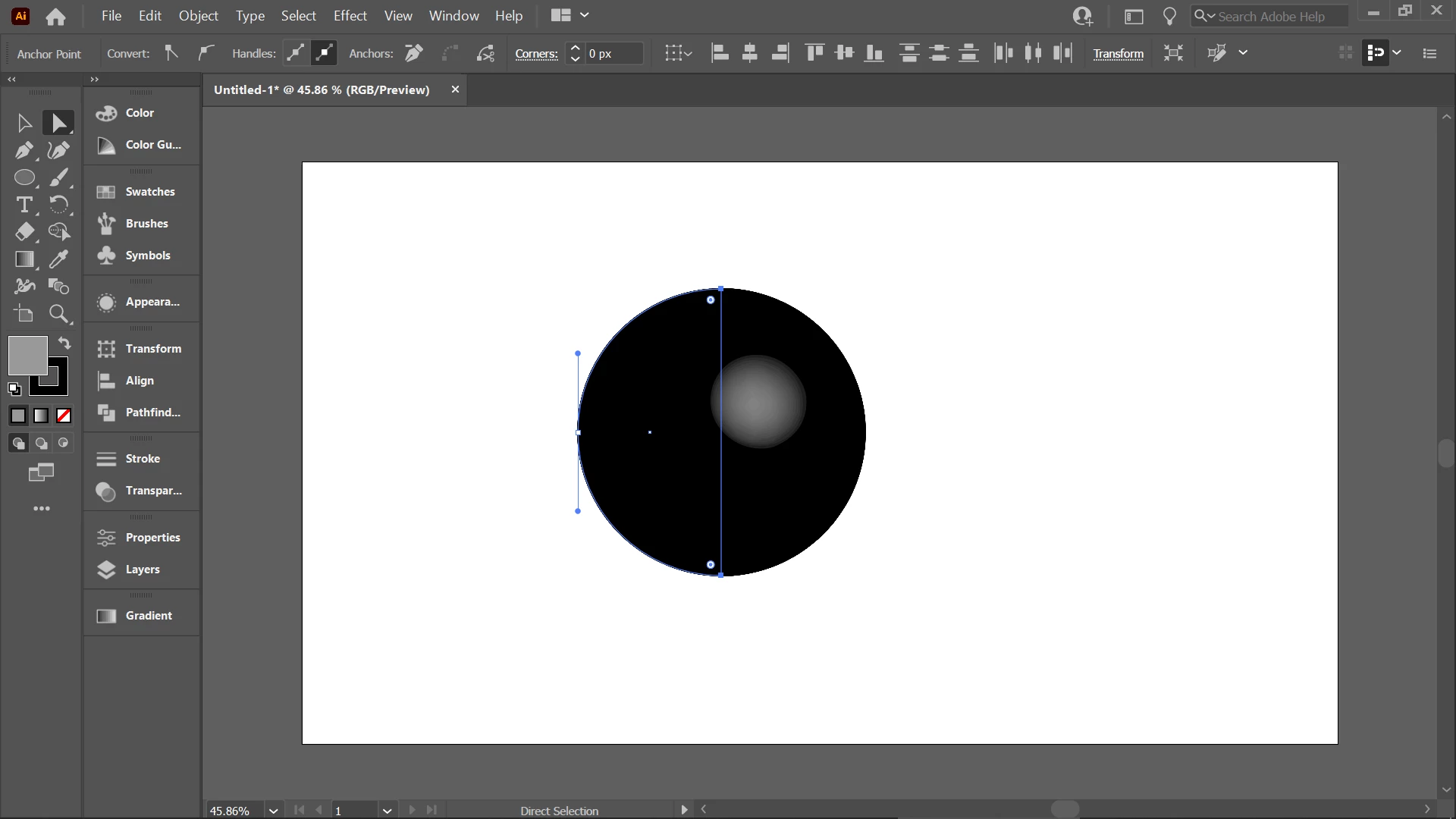Select the Eyedropper tool
Image resolution: width=1456 pixels, height=819 pixels.
click(58, 259)
